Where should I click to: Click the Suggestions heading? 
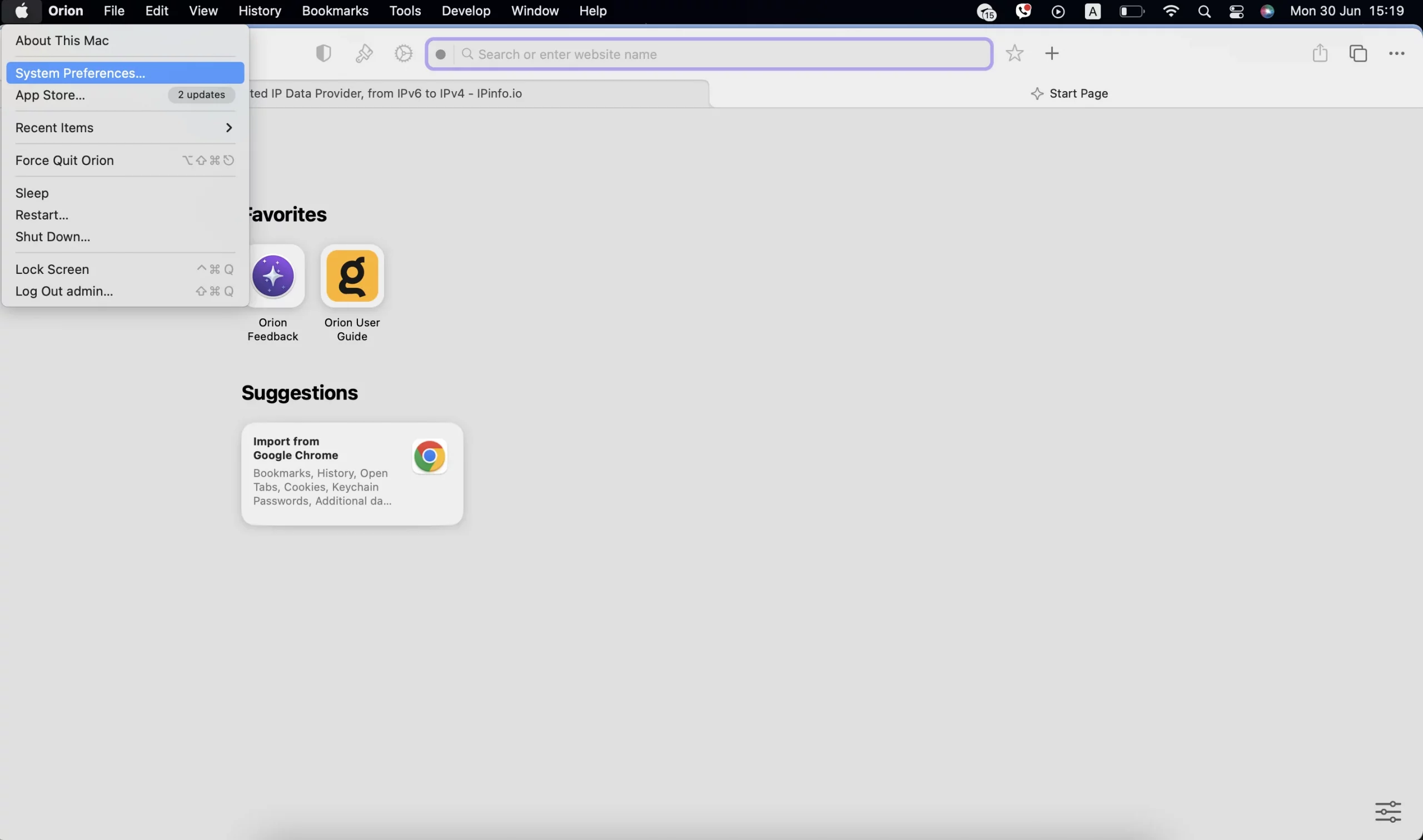point(300,393)
